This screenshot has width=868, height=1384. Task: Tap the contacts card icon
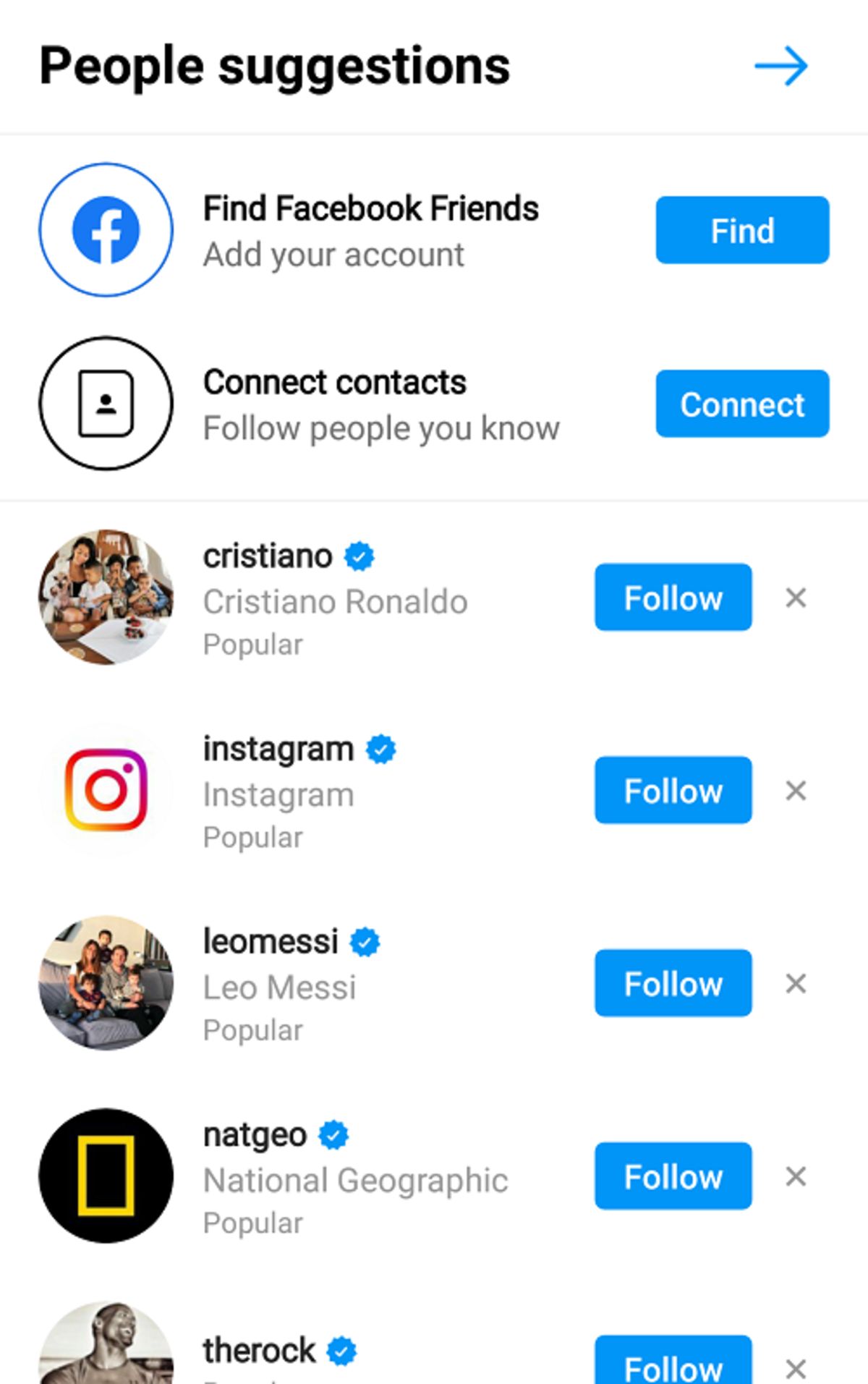(x=106, y=403)
